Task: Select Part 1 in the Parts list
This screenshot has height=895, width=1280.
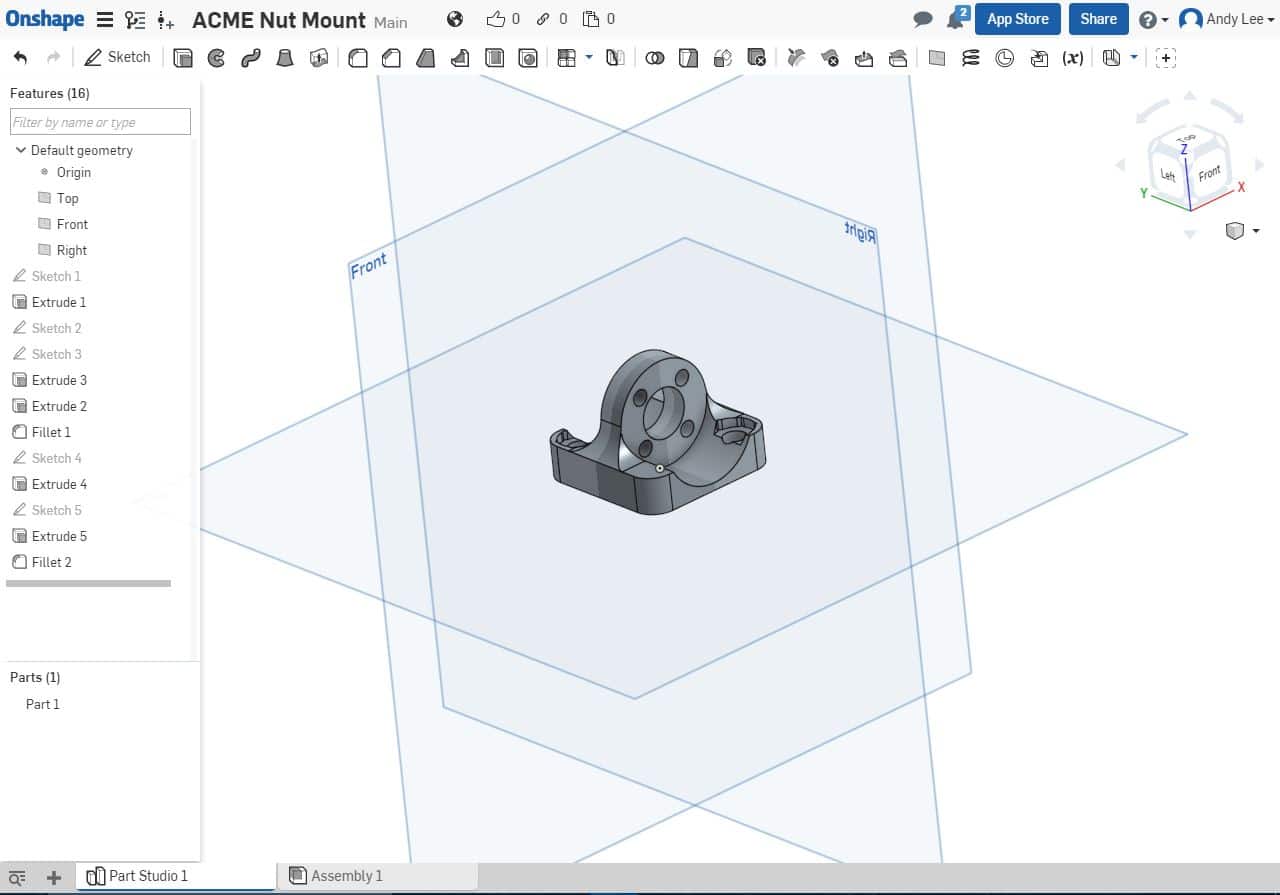Action: (x=43, y=704)
